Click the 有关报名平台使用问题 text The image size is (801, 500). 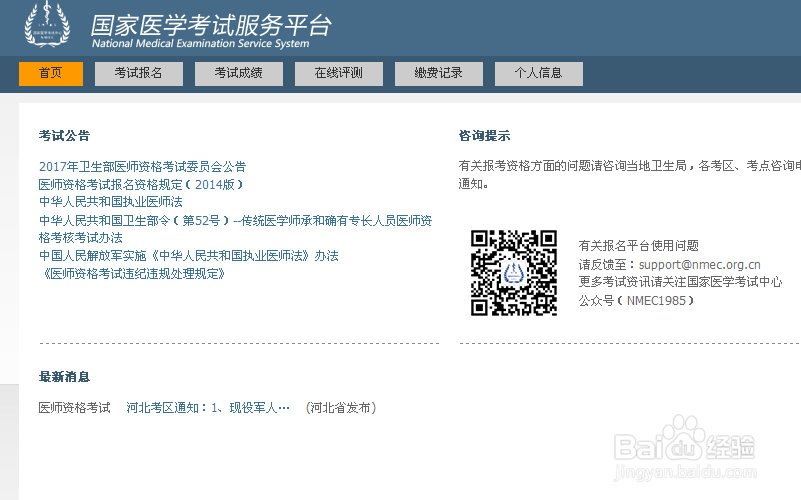tap(639, 246)
